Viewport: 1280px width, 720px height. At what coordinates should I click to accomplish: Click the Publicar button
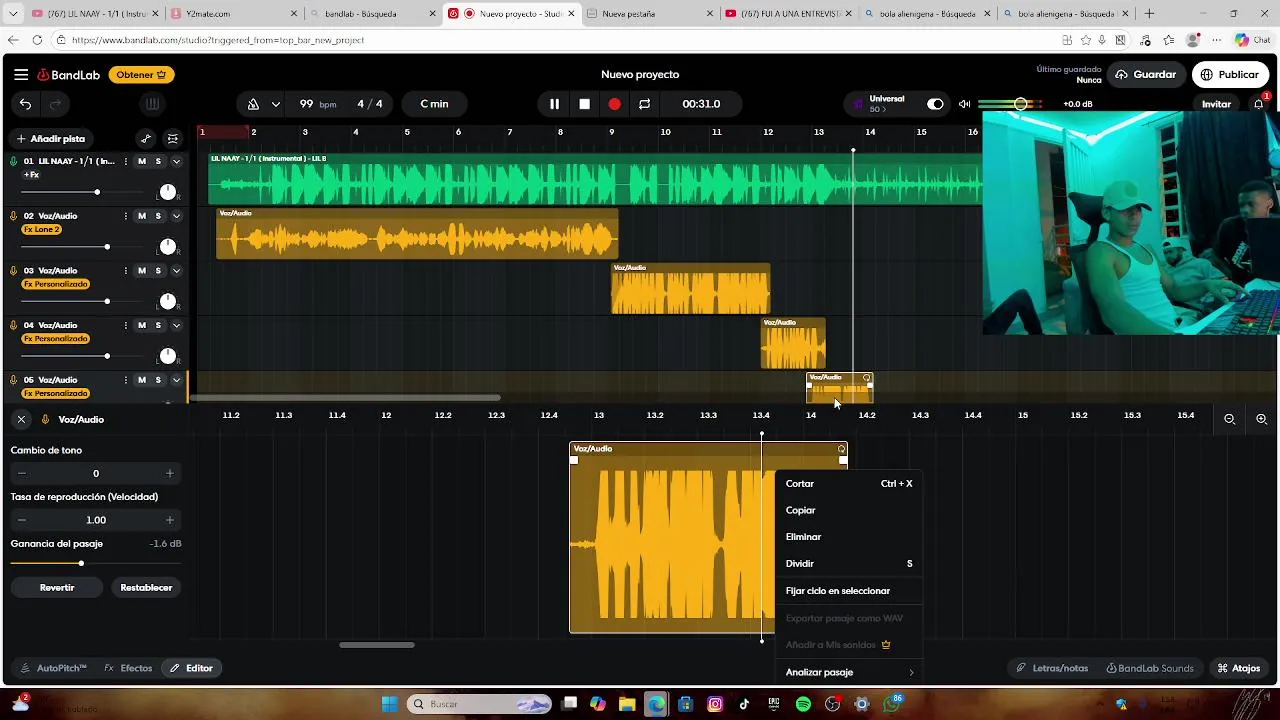tap(1230, 75)
